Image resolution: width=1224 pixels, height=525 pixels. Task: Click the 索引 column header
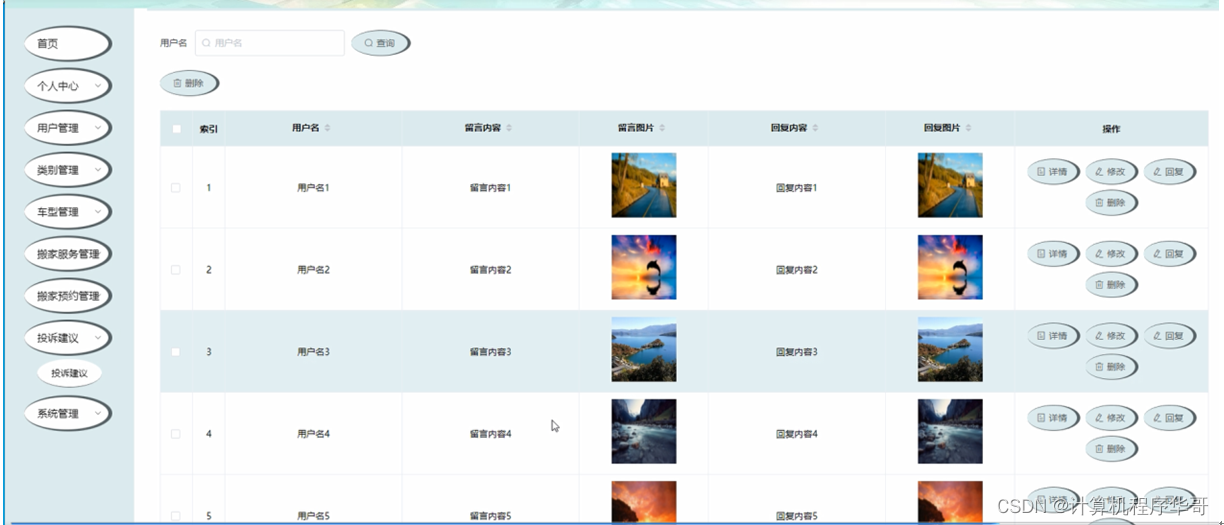click(209, 129)
